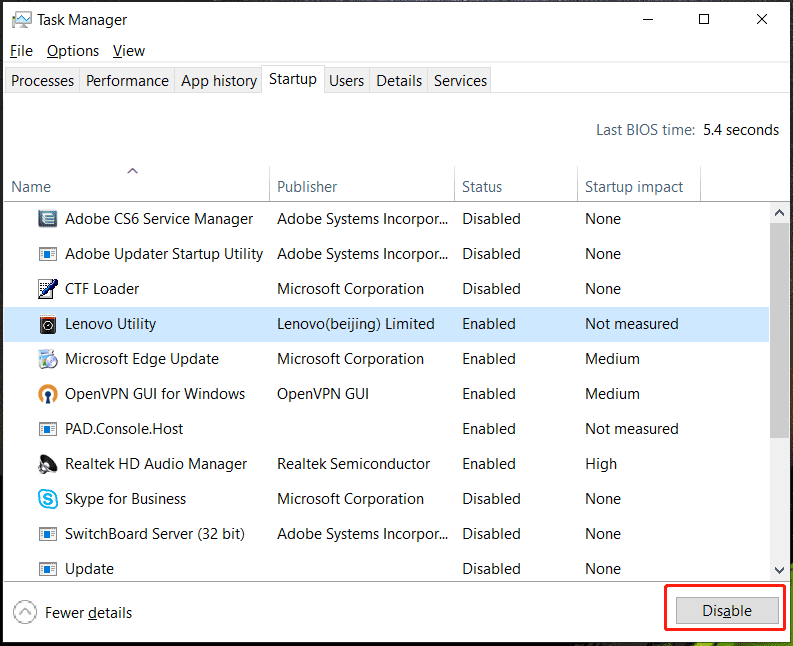The image size is (793, 646).
Task: Switch to the Details tab
Action: [399, 80]
